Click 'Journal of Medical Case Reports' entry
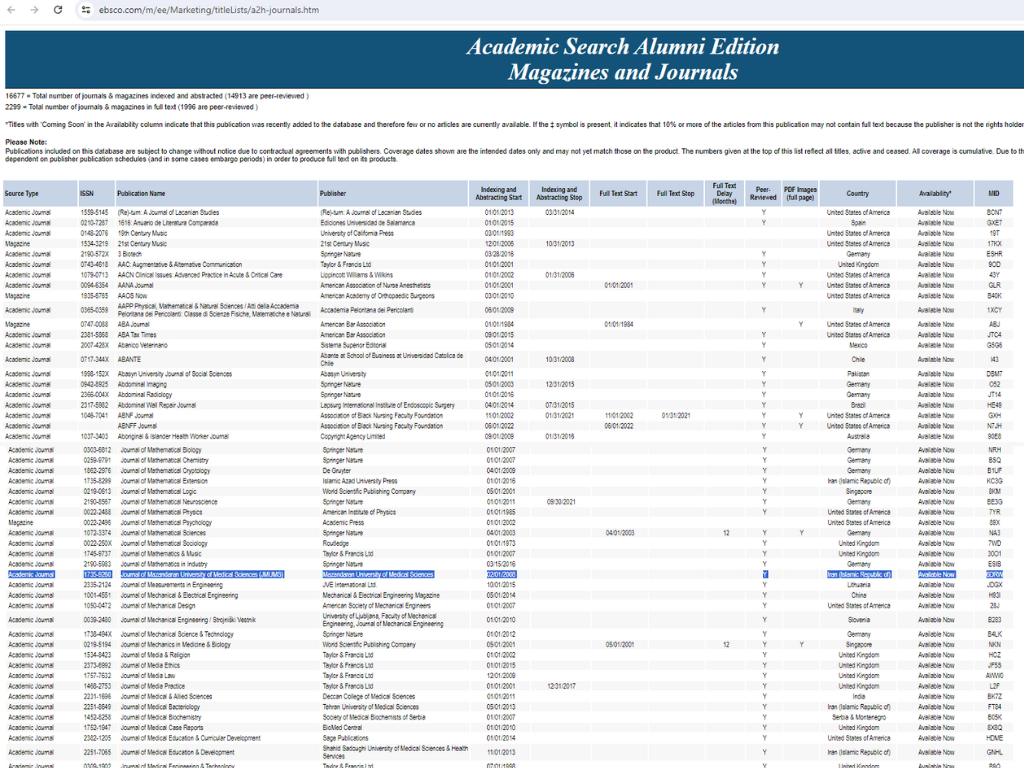Image resolution: width=1024 pixels, height=768 pixels. pos(161,728)
